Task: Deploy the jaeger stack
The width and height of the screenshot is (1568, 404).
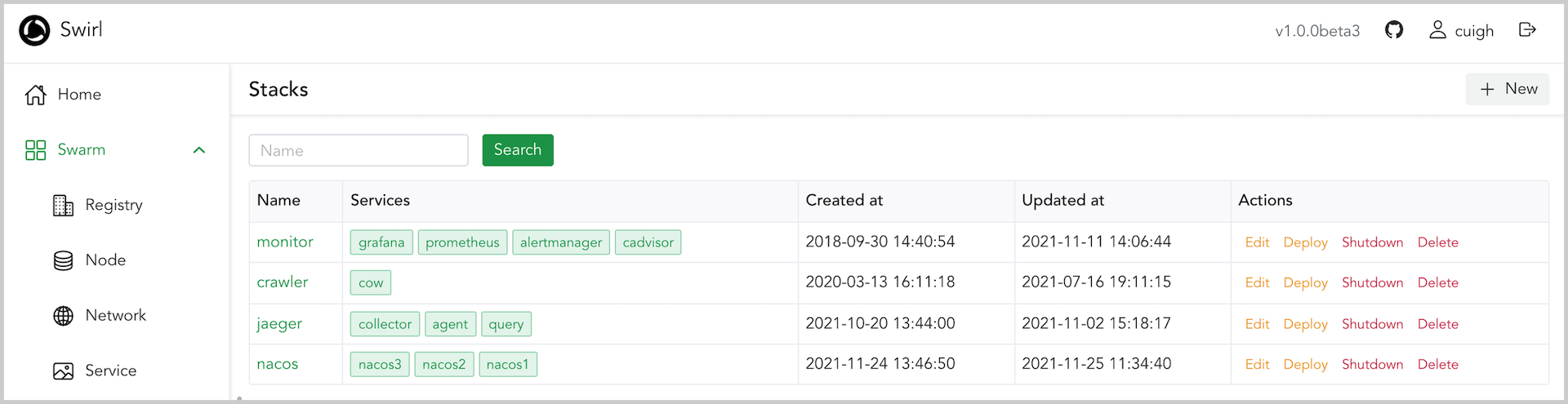Action: (x=1305, y=324)
